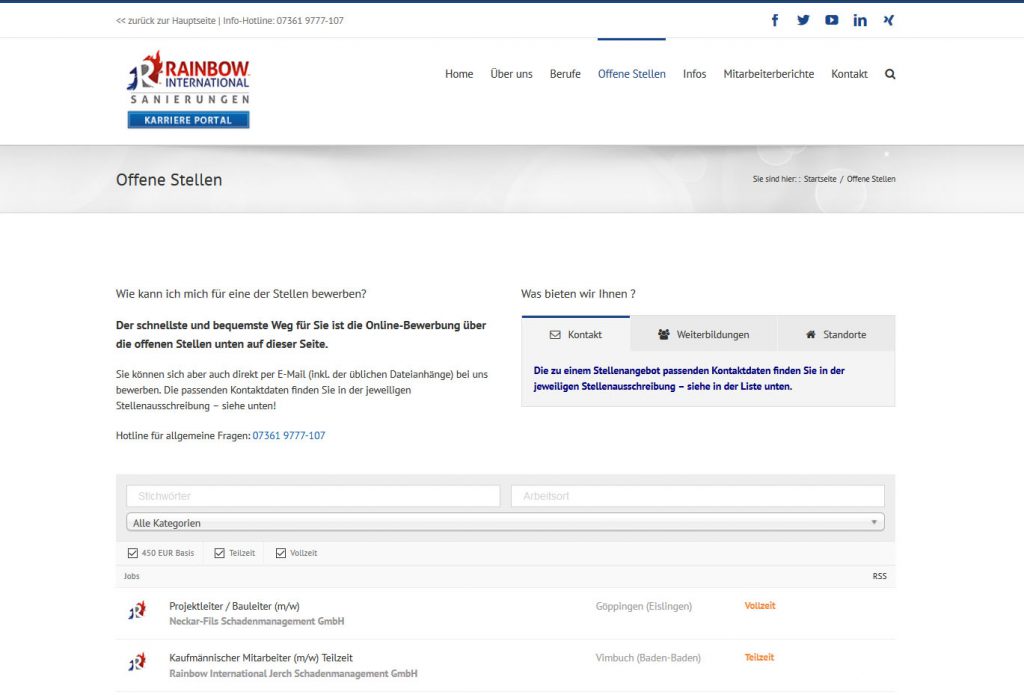
Task: Click the hotline number 07361 9777-107 link
Action: point(289,436)
